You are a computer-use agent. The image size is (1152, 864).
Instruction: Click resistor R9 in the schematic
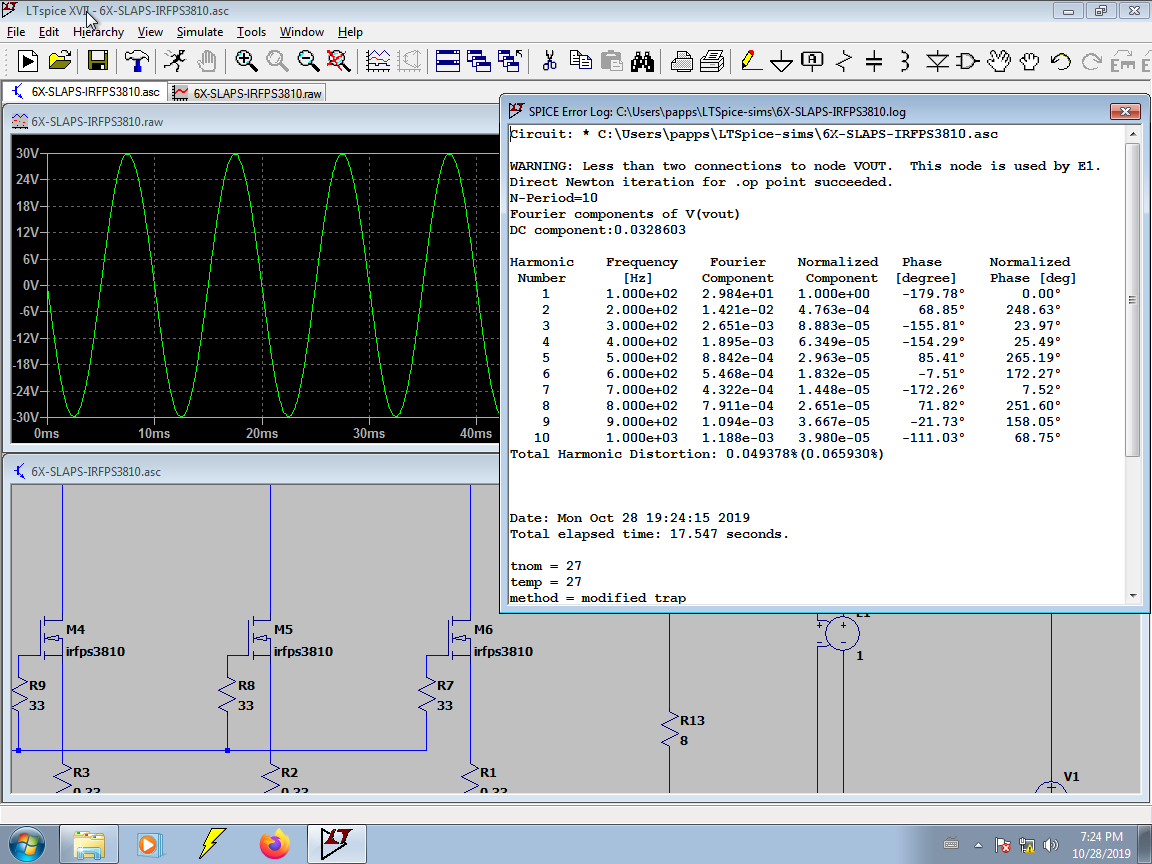coord(20,695)
